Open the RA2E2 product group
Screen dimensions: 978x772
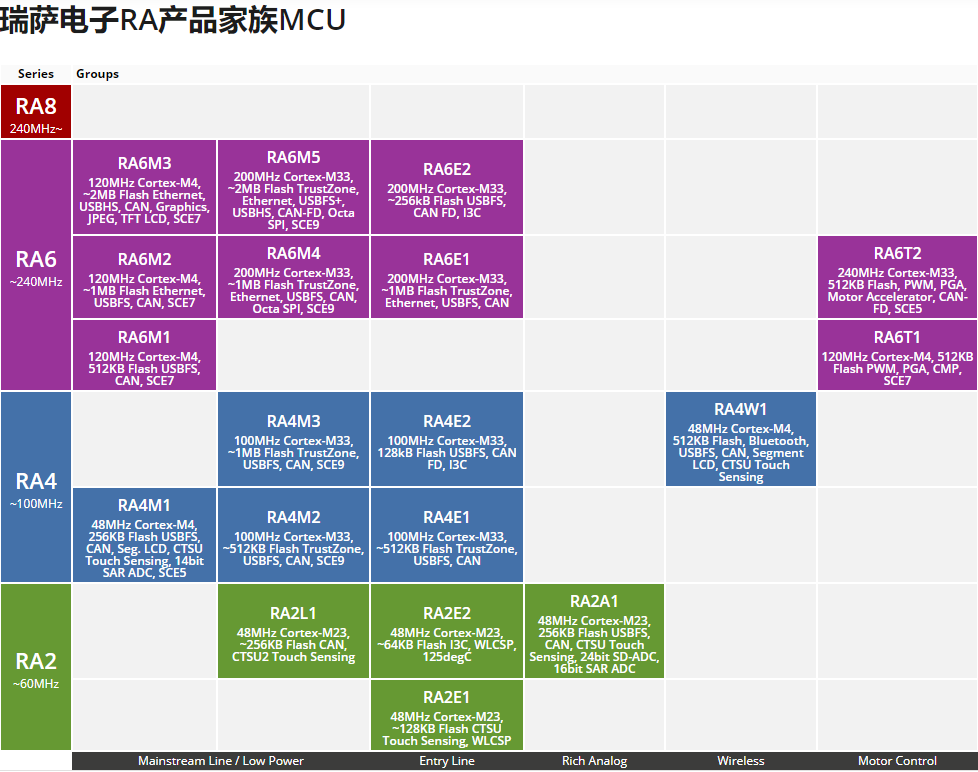(x=447, y=631)
